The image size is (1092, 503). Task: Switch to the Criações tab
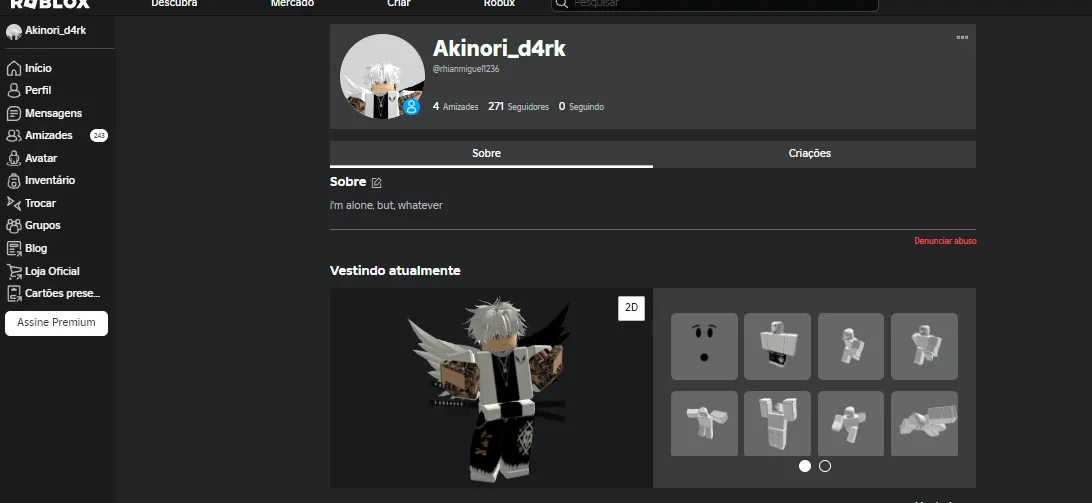click(814, 154)
